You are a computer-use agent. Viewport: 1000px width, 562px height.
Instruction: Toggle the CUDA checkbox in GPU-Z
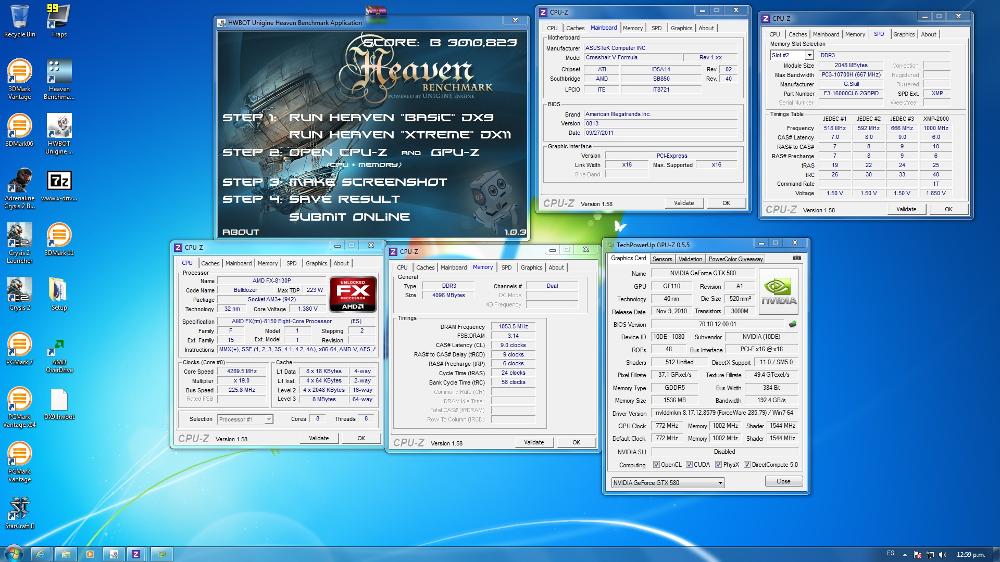pyautogui.click(x=689, y=464)
